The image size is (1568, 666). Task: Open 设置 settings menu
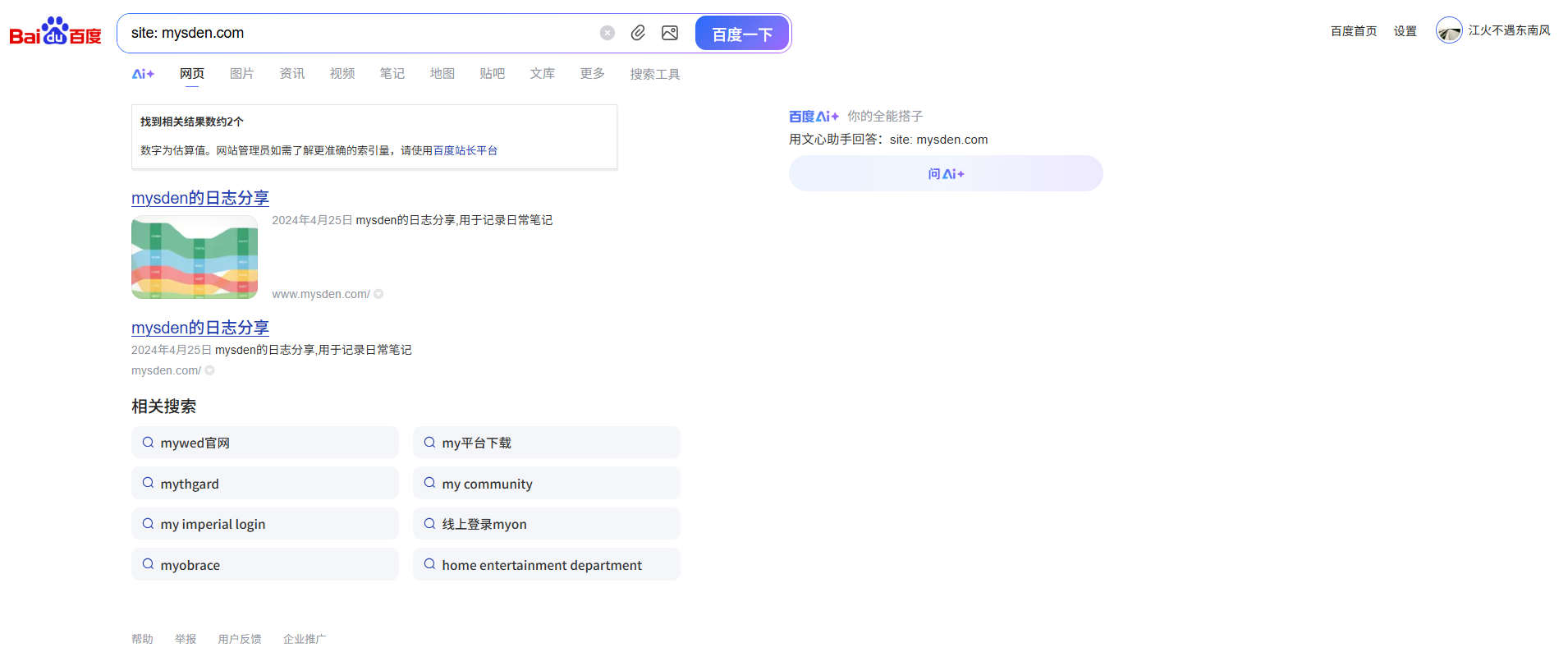[x=1405, y=31]
